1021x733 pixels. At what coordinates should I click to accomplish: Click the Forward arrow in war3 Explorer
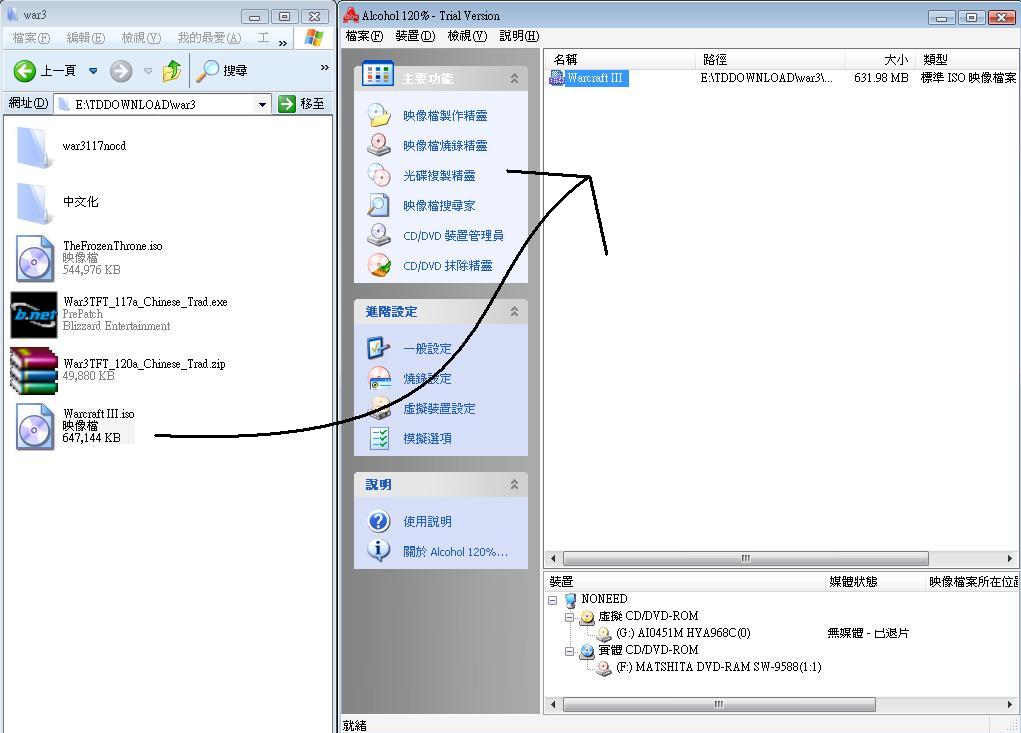click(x=120, y=70)
